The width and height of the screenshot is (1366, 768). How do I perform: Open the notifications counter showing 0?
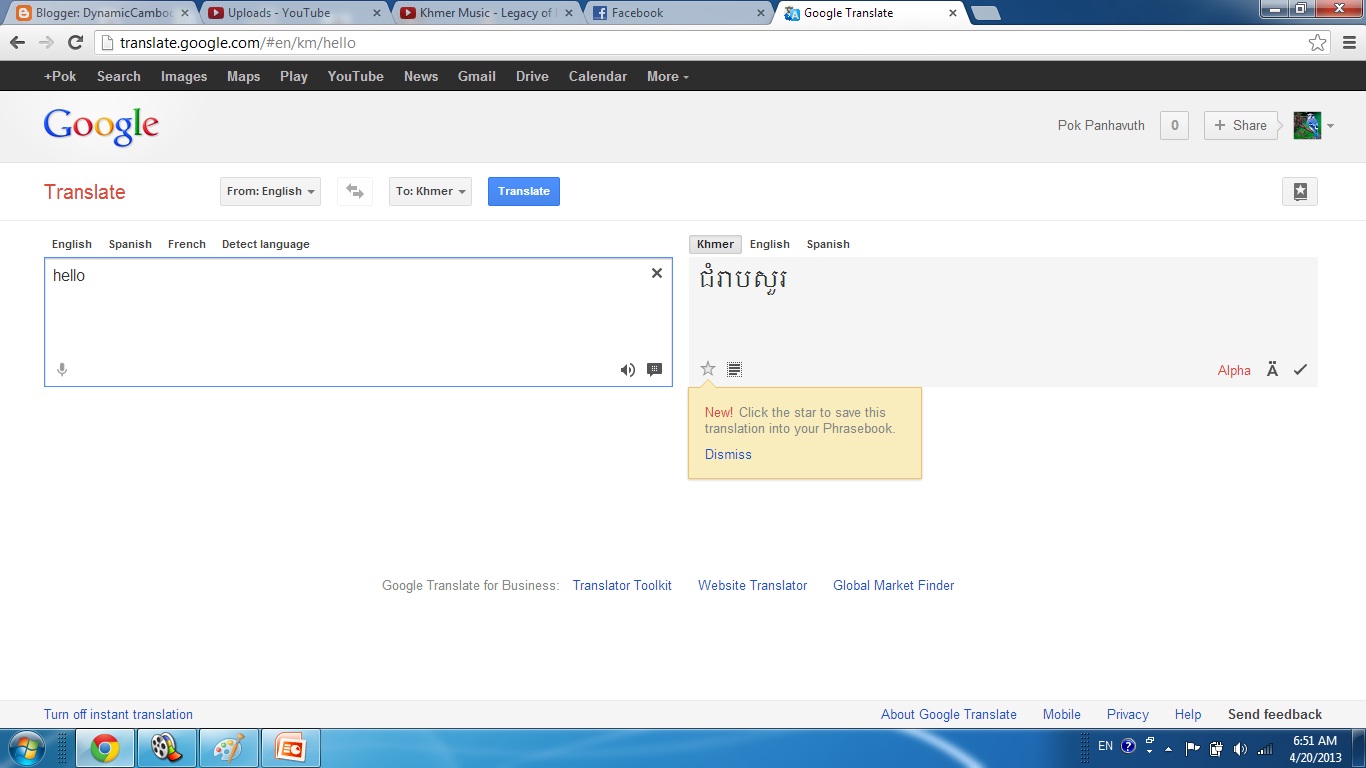pyautogui.click(x=1174, y=125)
